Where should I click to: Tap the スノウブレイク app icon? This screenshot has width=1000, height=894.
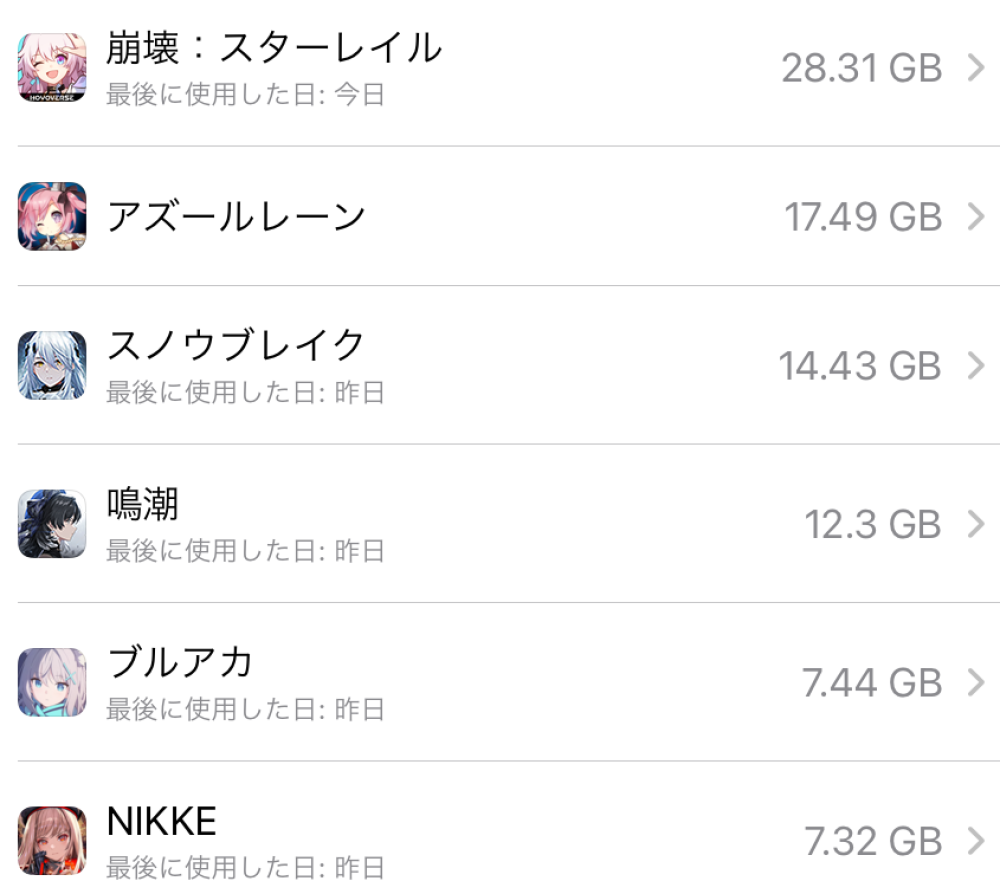coord(52,365)
